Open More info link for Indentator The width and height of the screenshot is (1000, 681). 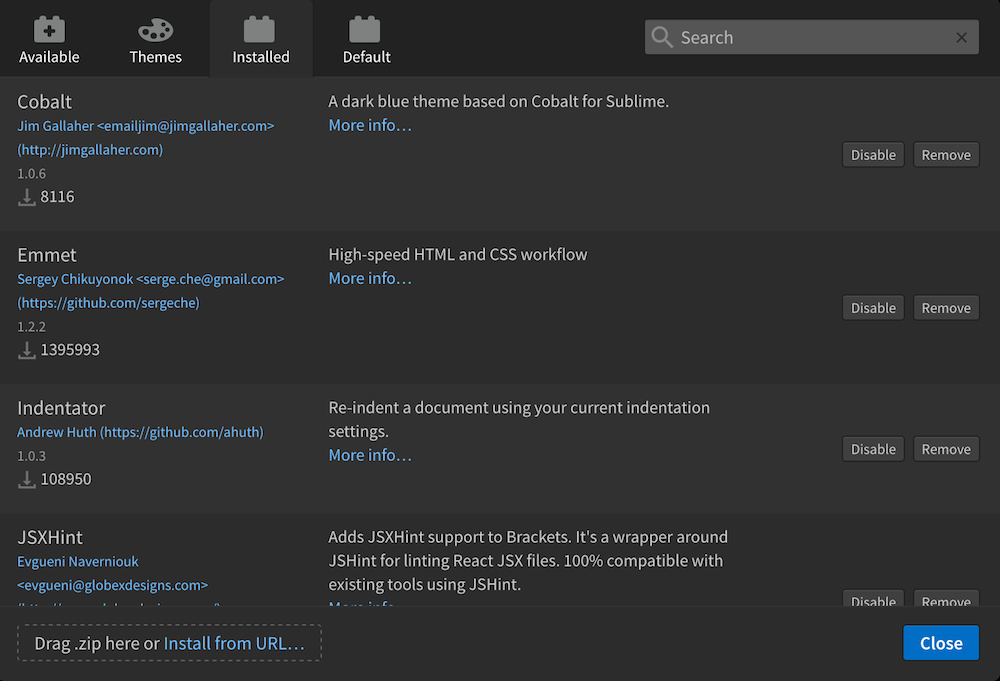coord(370,455)
